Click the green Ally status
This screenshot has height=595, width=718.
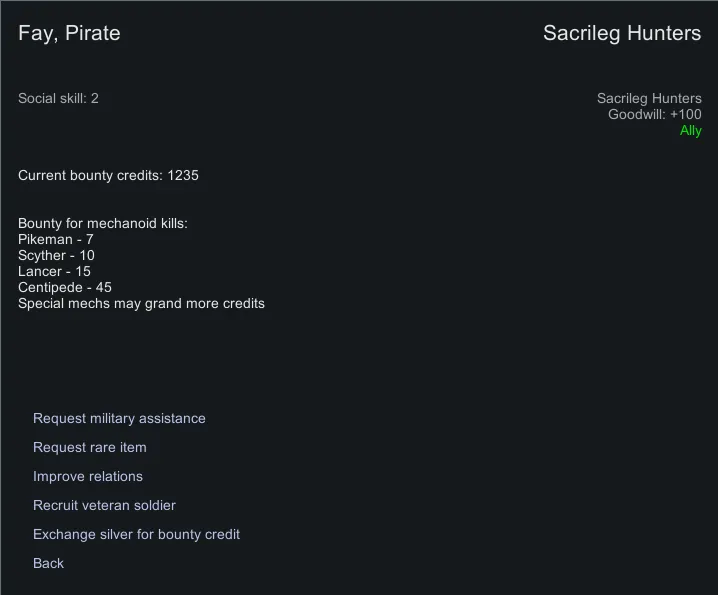(690, 130)
